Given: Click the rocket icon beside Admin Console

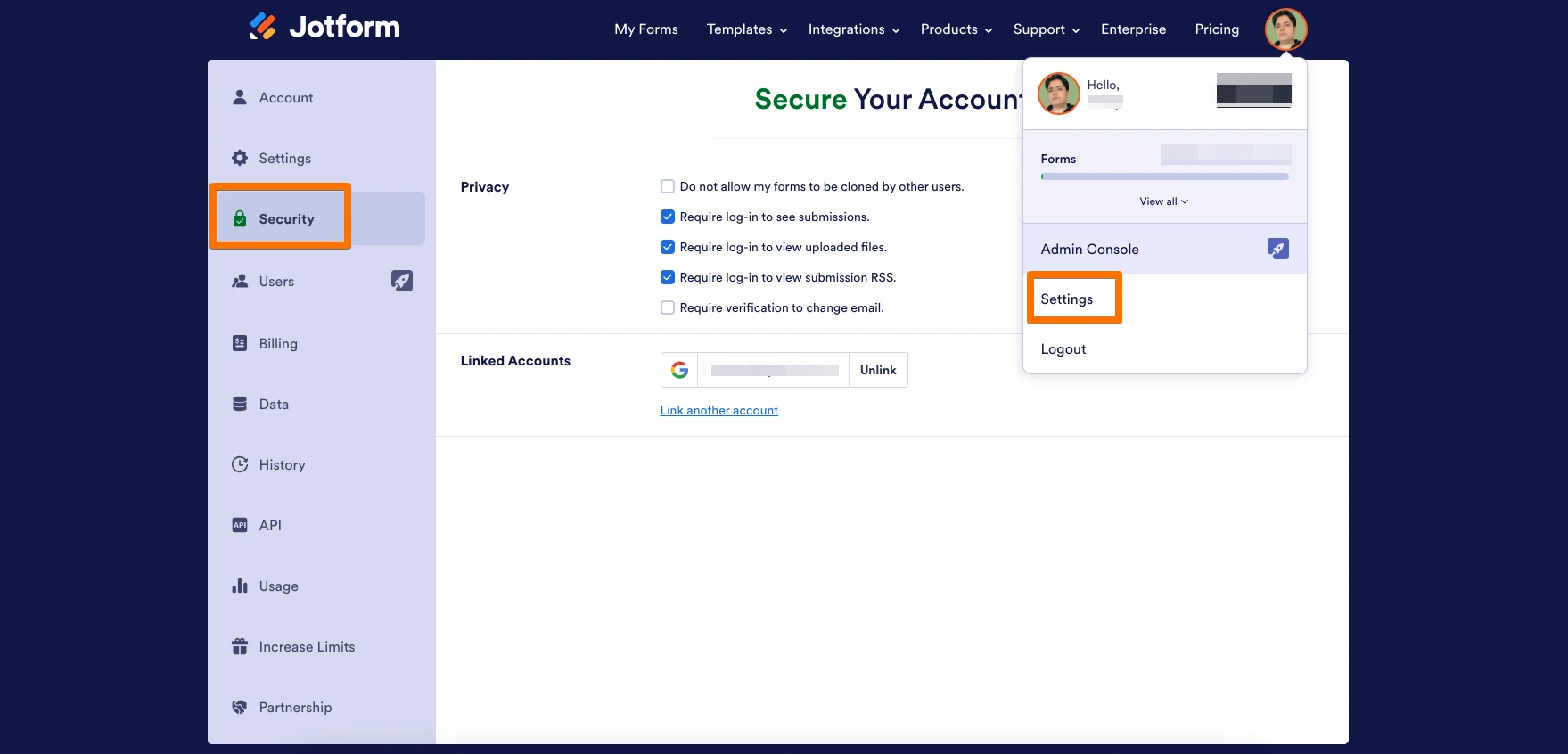Looking at the screenshot, I should click(x=1277, y=249).
